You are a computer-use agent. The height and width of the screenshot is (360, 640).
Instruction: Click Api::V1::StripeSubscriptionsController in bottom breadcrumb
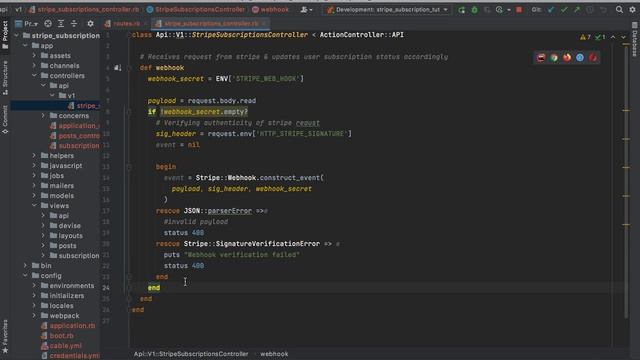click(191, 354)
